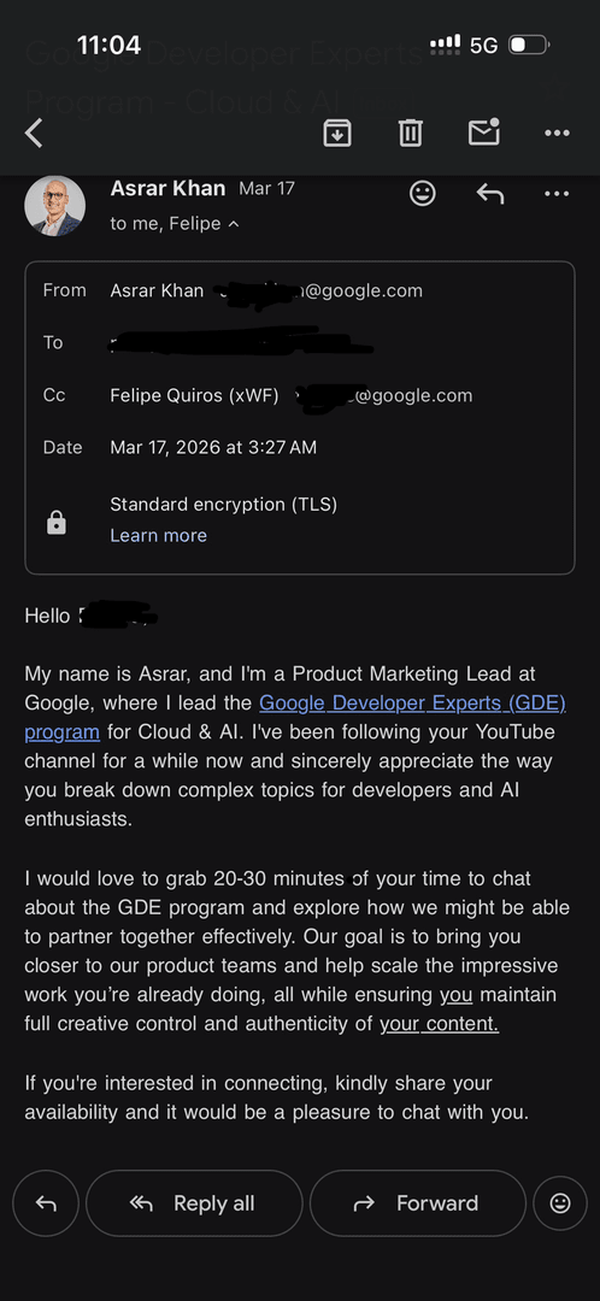Image resolution: width=600 pixels, height=1301 pixels.
Task: Tap the Forward button
Action: pos(418,1203)
